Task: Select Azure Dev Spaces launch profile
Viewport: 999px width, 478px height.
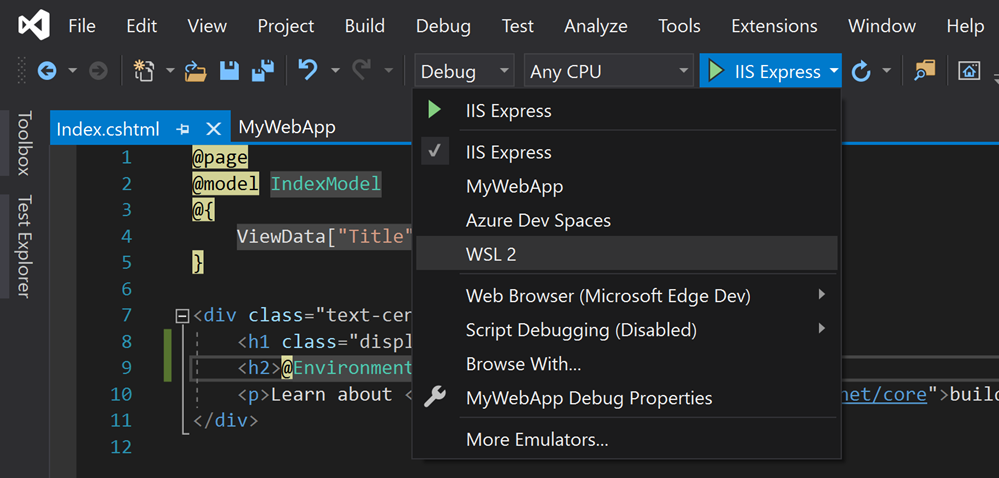Action: (x=627, y=221)
